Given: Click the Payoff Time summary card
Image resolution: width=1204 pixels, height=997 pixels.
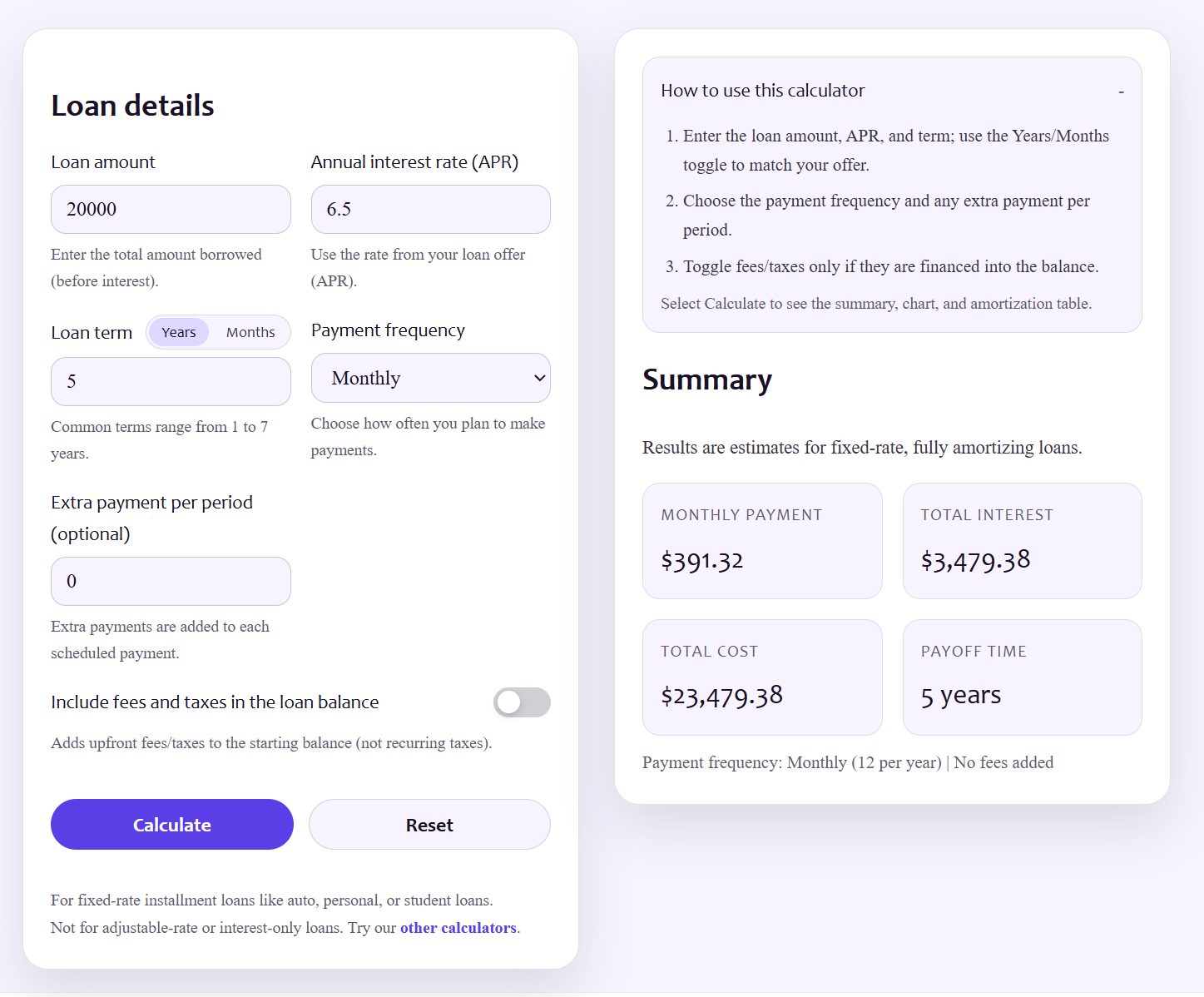Looking at the screenshot, I should click(1022, 677).
